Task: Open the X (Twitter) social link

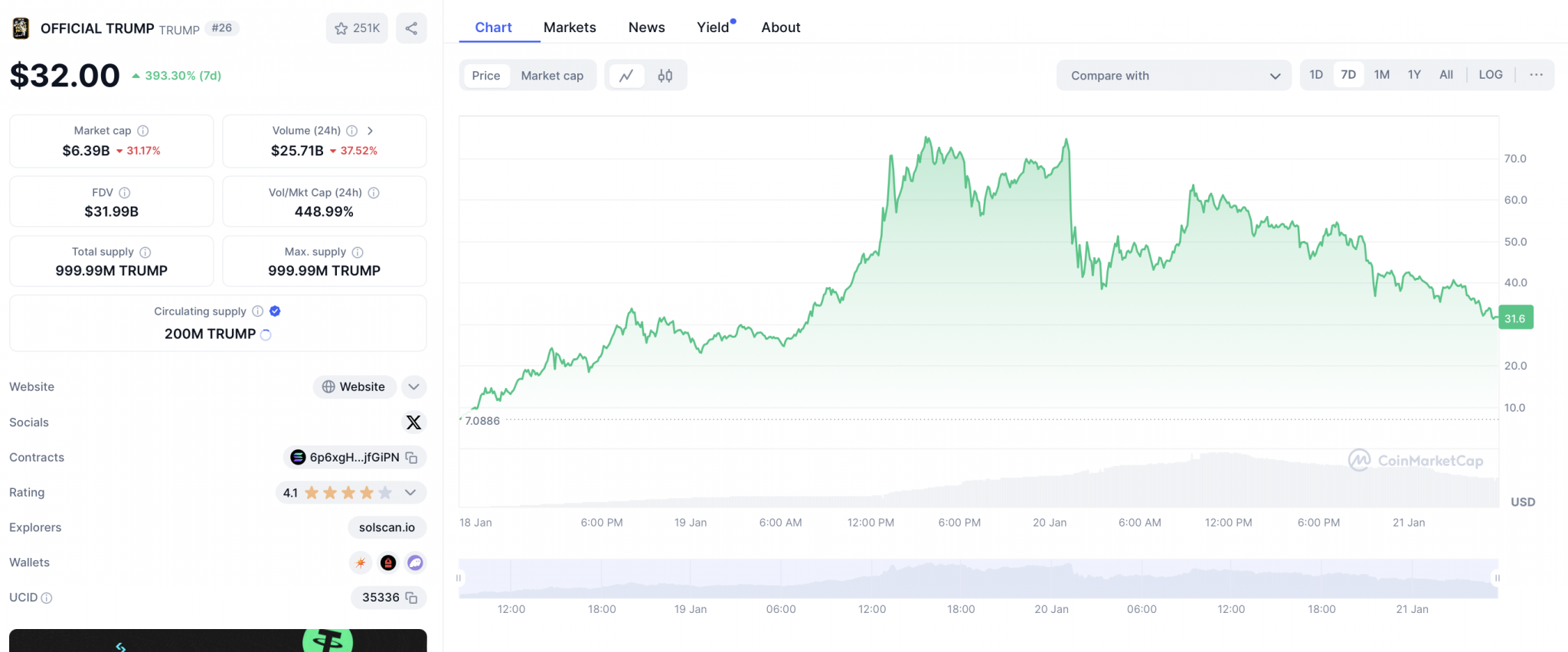Action: (x=413, y=422)
